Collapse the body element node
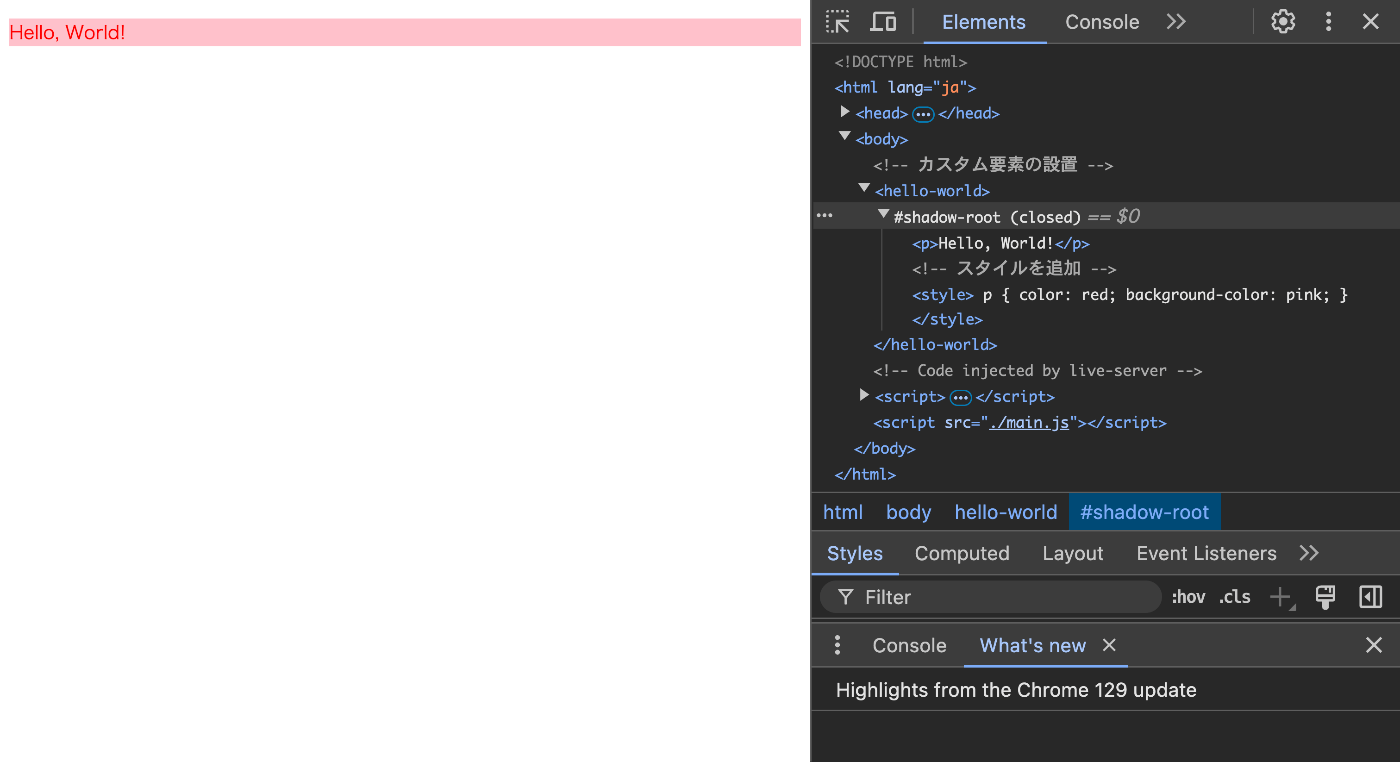The height and width of the screenshot is (762, 1400). click(845, 137)
